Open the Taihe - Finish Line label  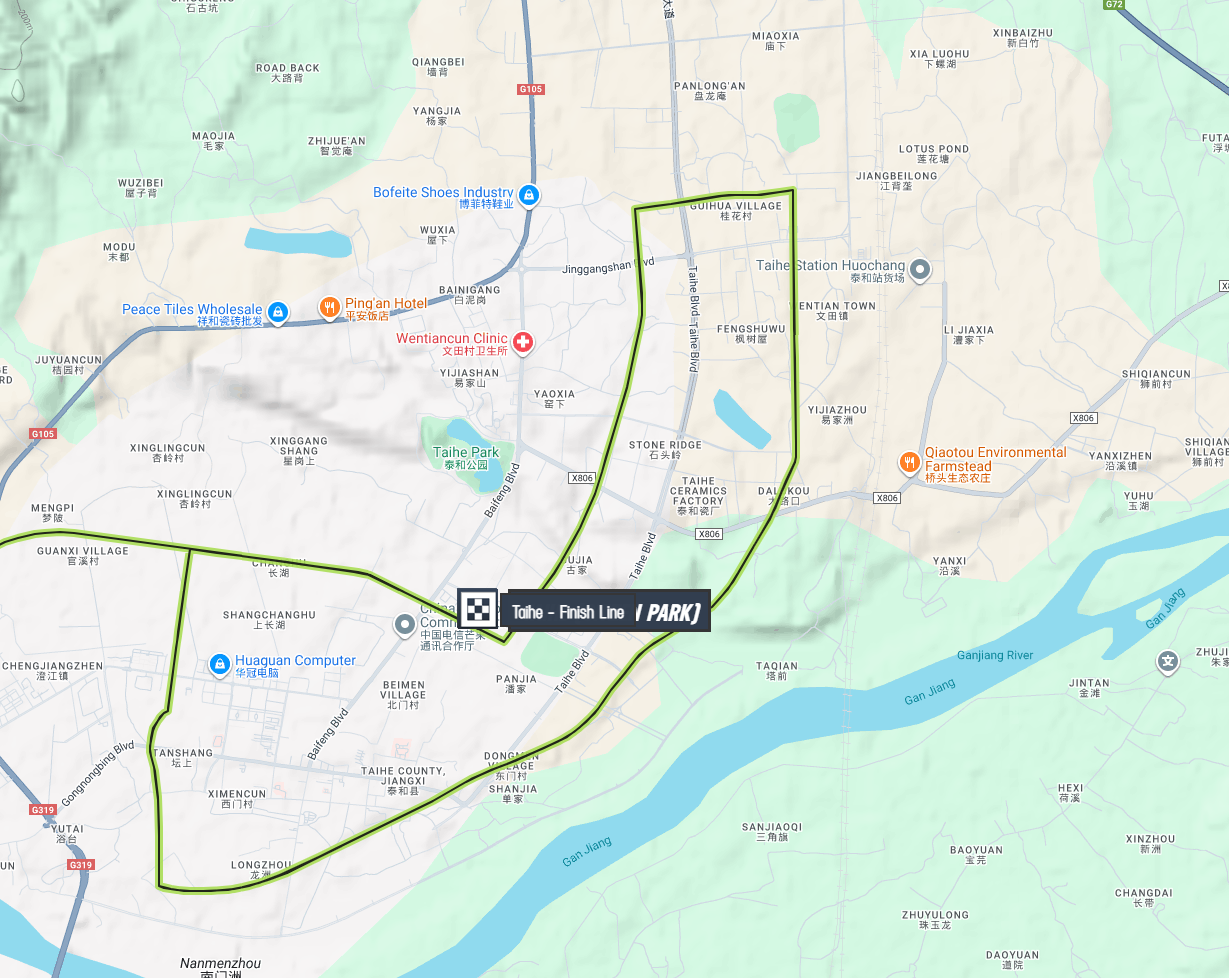tap(567, 612)
